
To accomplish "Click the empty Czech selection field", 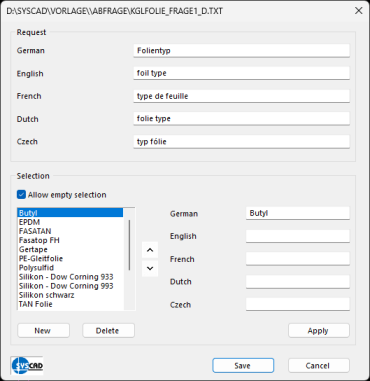I will pos(298,305).
